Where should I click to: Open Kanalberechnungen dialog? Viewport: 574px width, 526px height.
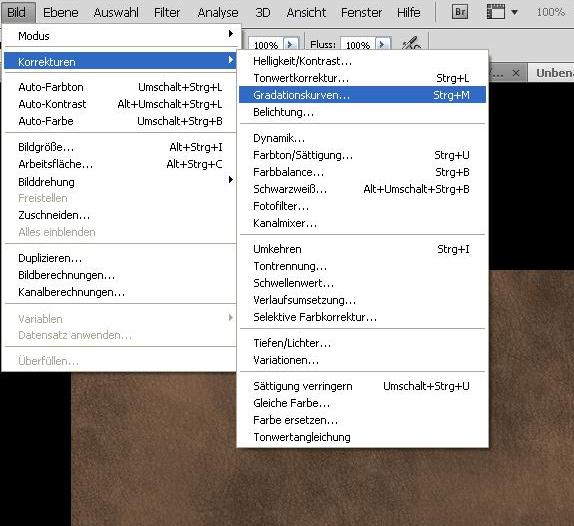[x=120, y=292]
